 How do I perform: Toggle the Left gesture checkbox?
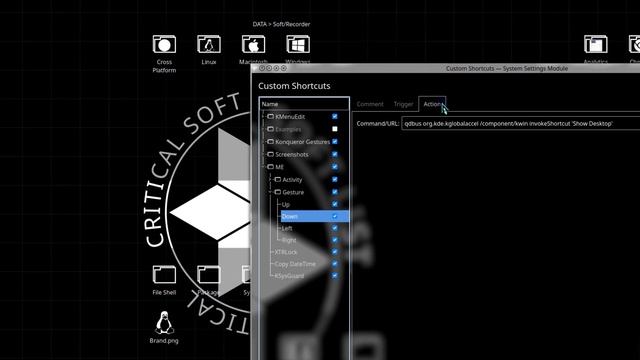click(x=335, y=228)
